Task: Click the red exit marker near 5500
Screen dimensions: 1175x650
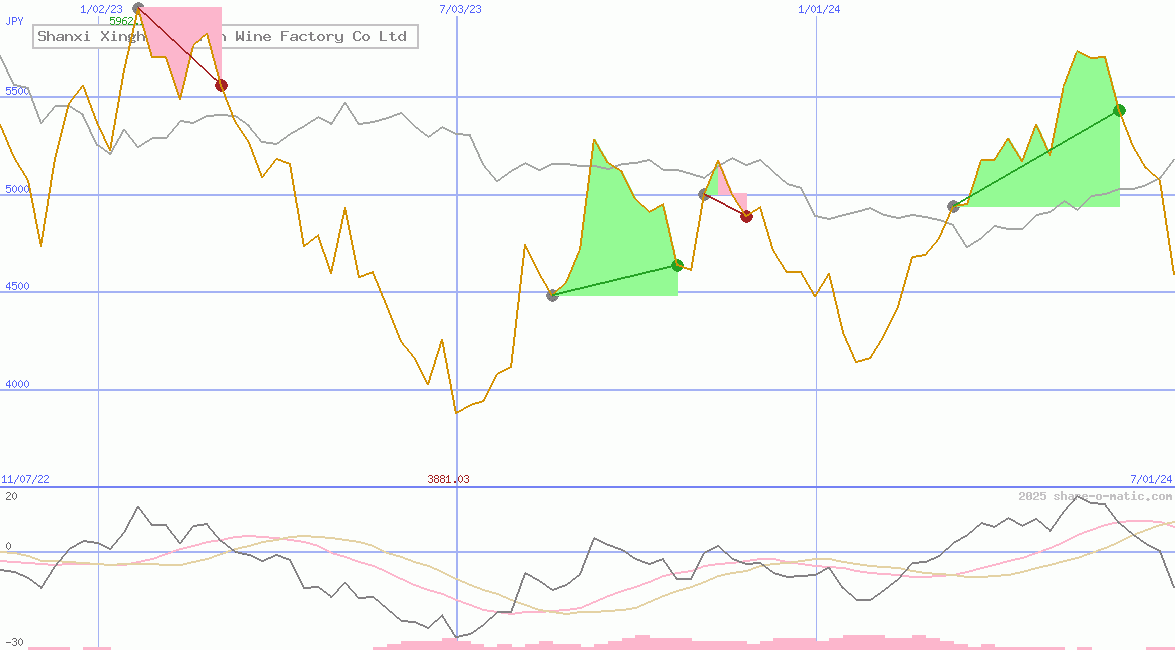Action: (x=221, y=86)
